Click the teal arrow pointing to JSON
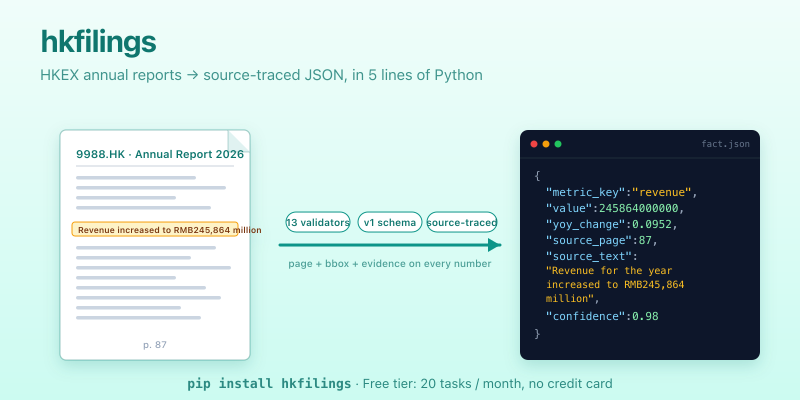The height and width of the screenshot is (400, 800). pos(390,245)
